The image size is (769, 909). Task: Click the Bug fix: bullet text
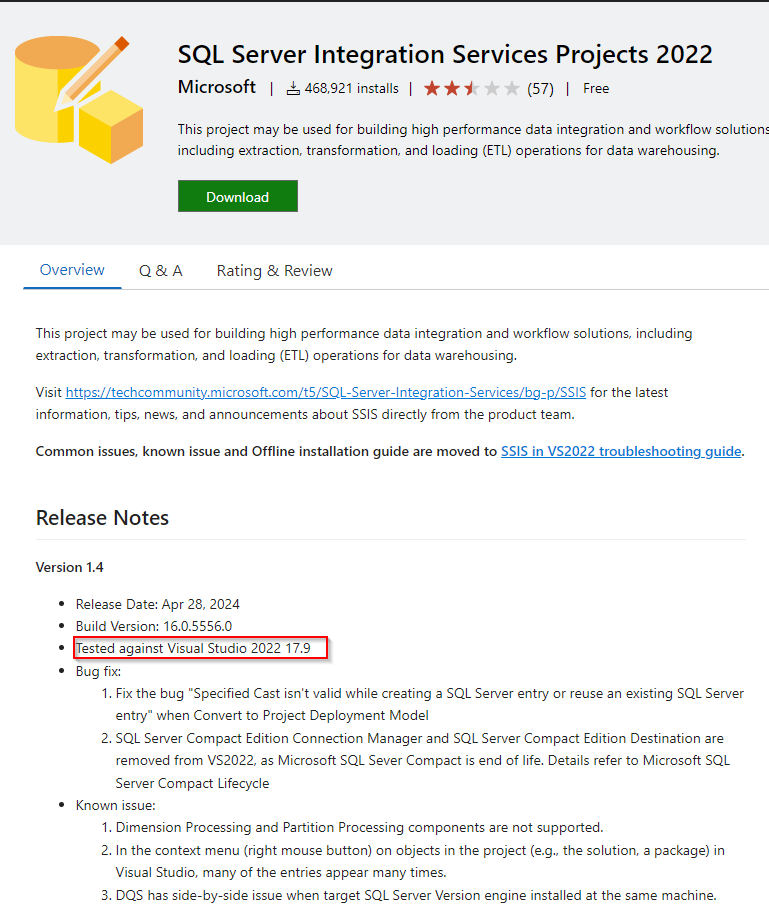[x=98, y=671]
